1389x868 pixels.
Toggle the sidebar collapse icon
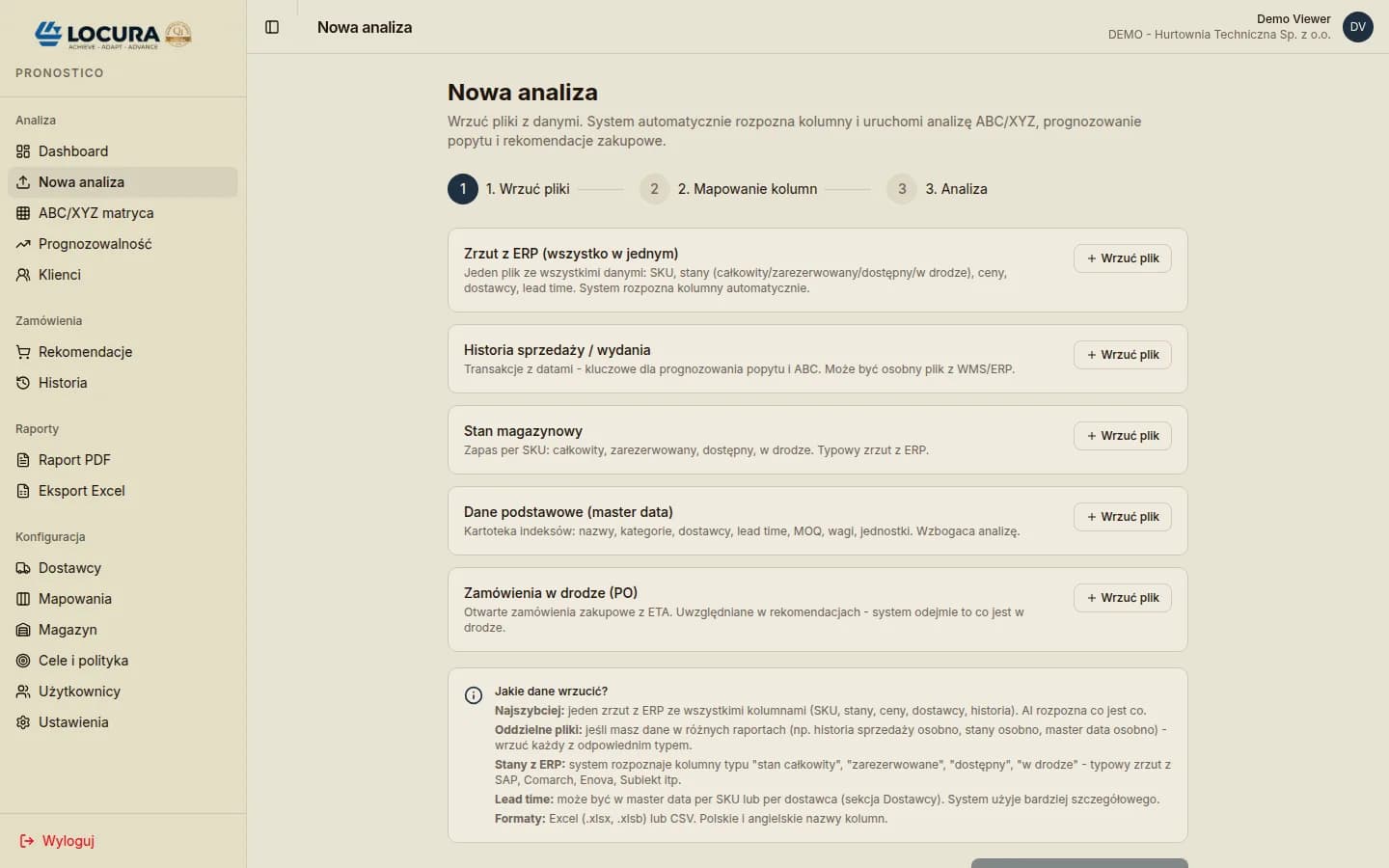[272, 27]
